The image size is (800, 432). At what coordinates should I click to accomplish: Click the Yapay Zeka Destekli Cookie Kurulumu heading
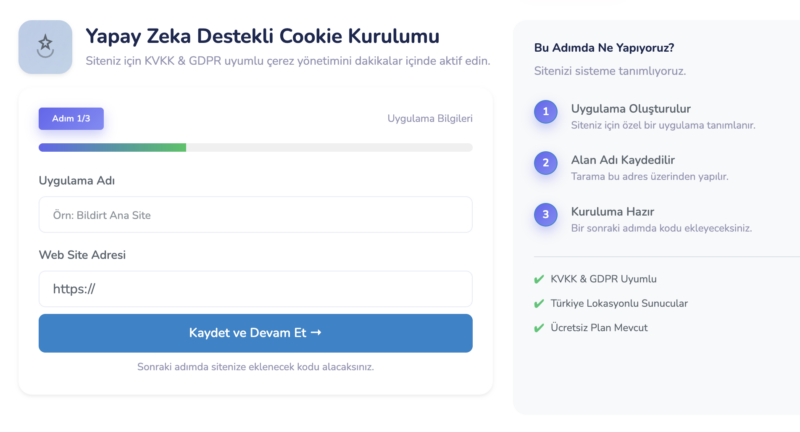[x=262, y=37]
